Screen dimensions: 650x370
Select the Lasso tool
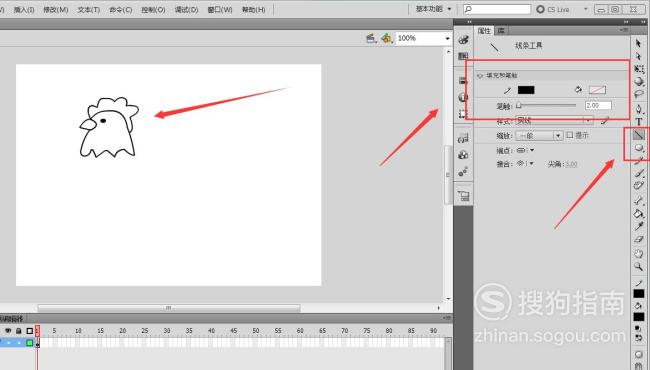(x=639, y=94)
